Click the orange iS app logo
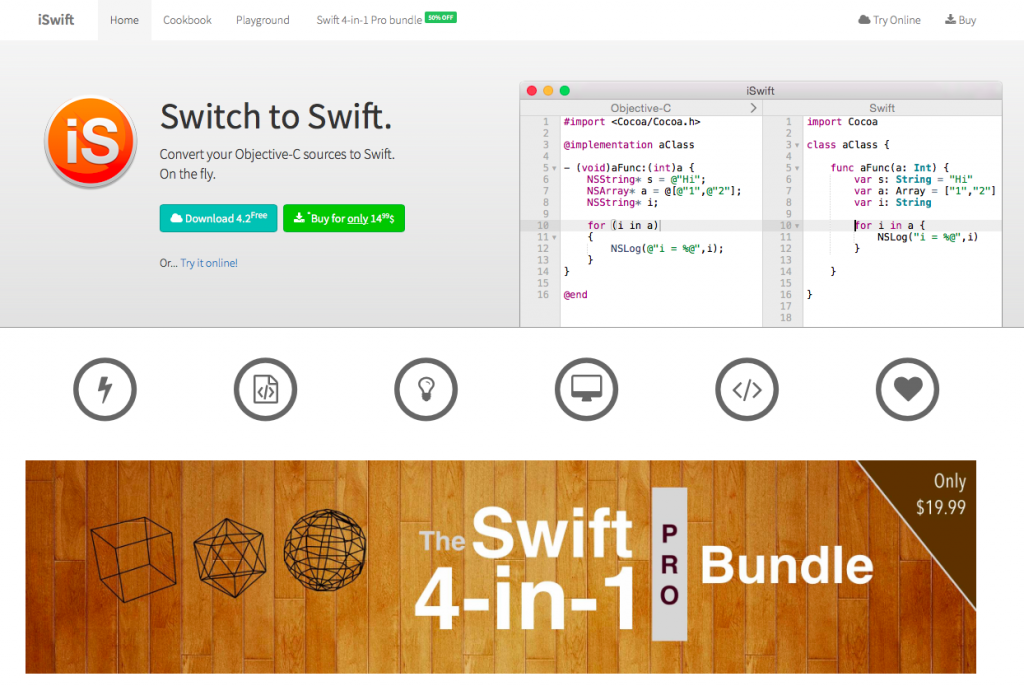 [x=91, y=142]
